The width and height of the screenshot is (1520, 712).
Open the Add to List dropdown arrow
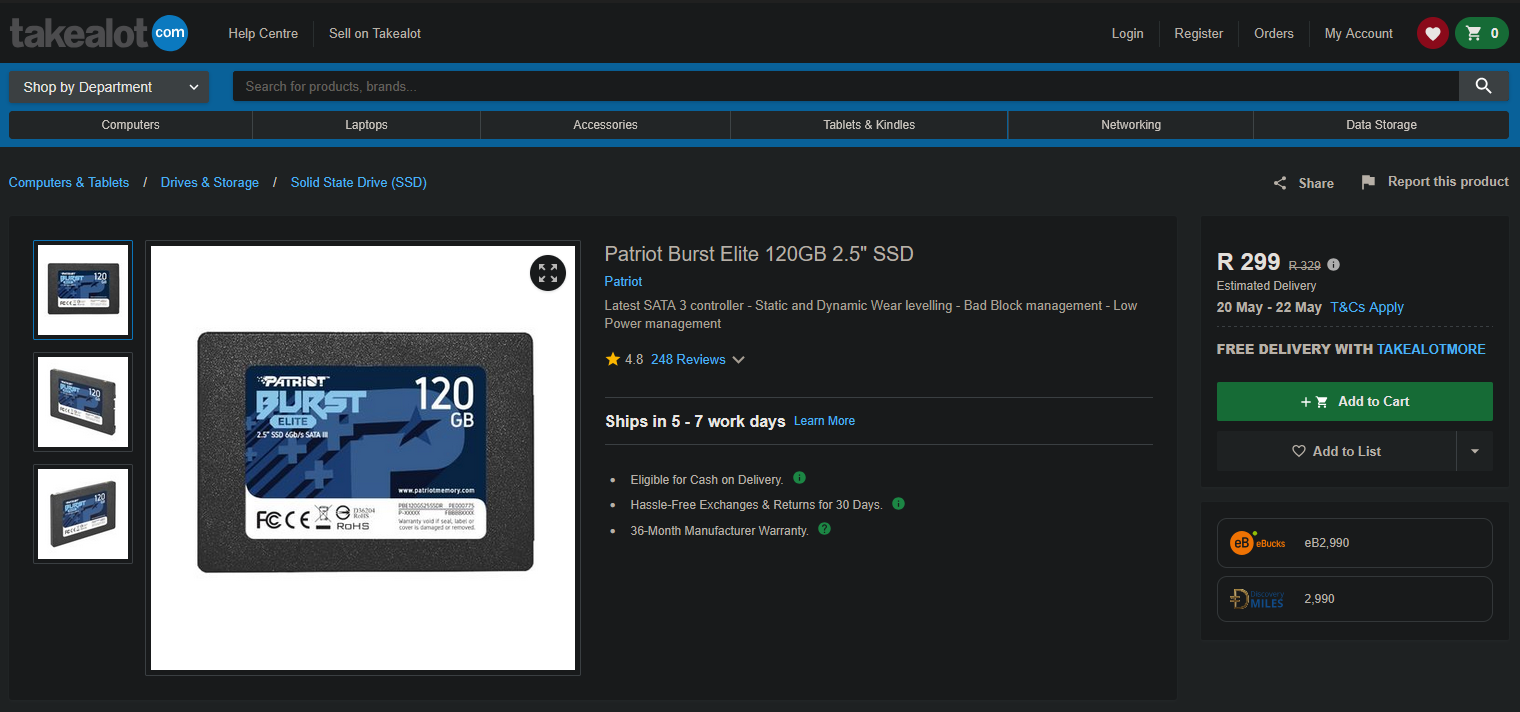point(1475,451)
